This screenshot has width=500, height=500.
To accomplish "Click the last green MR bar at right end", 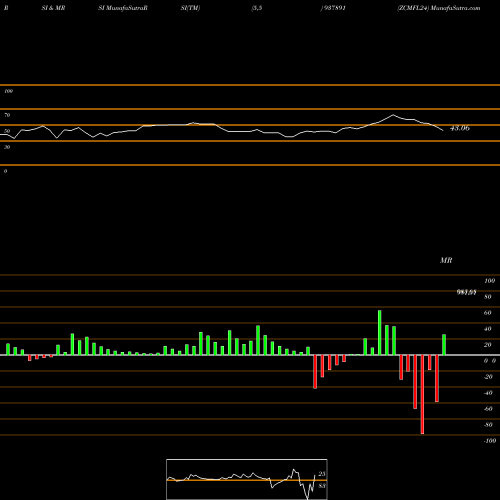I will coord(444,345).
